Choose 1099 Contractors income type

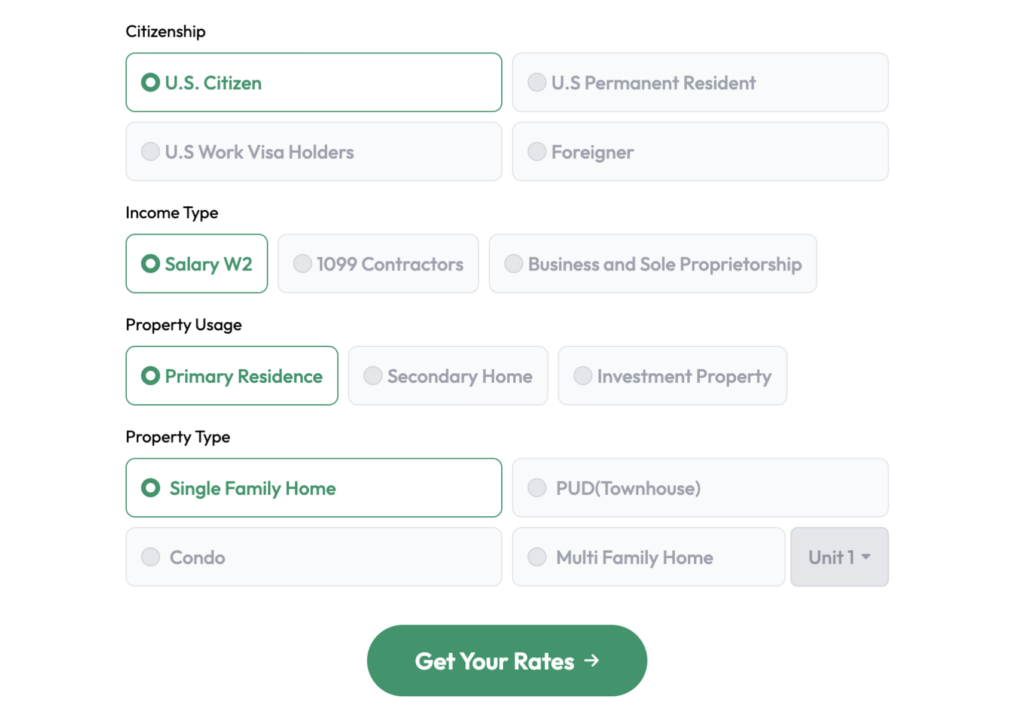tap(378, 263)
